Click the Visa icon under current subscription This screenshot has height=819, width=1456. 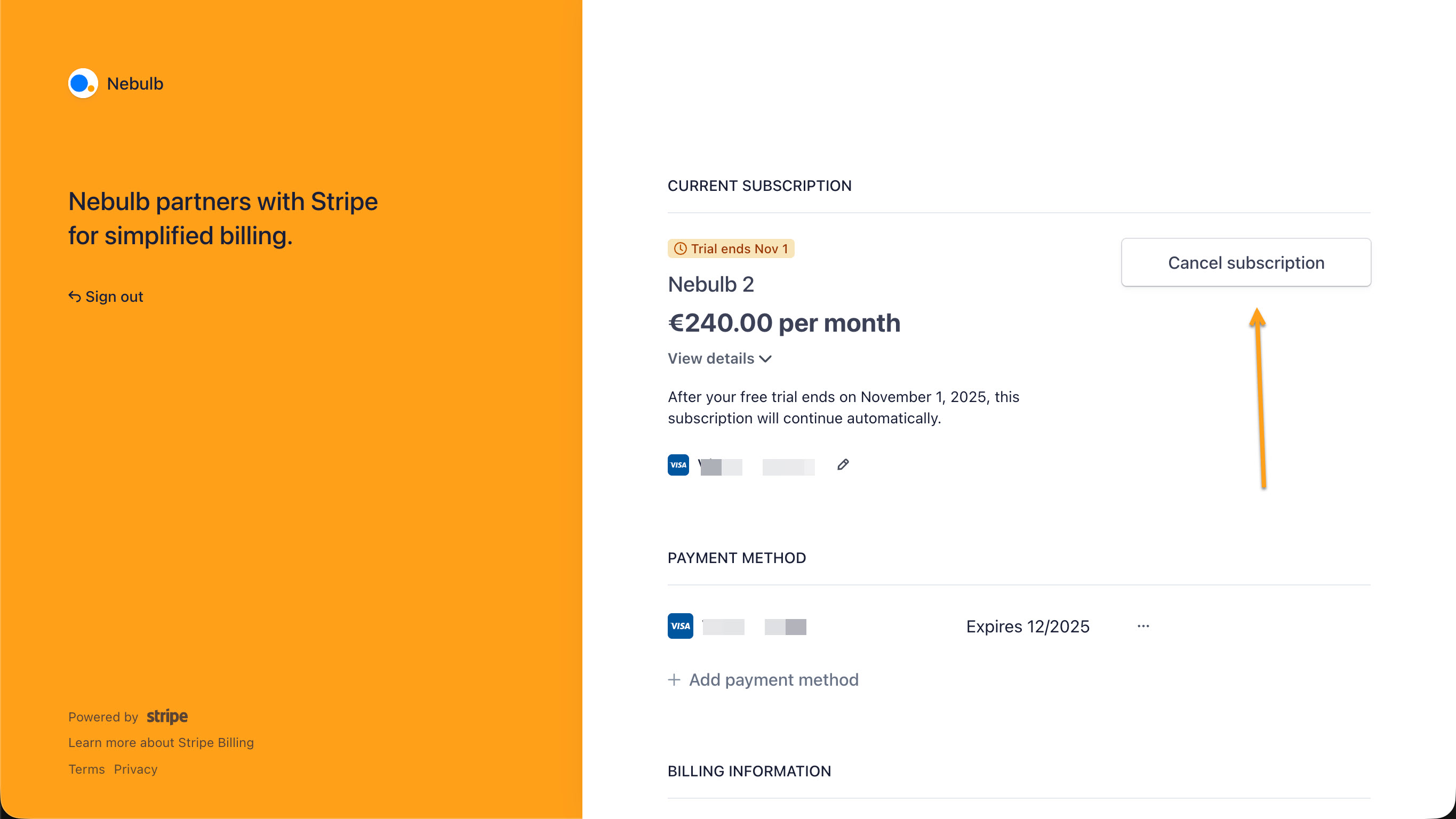(x=678, y=464)
